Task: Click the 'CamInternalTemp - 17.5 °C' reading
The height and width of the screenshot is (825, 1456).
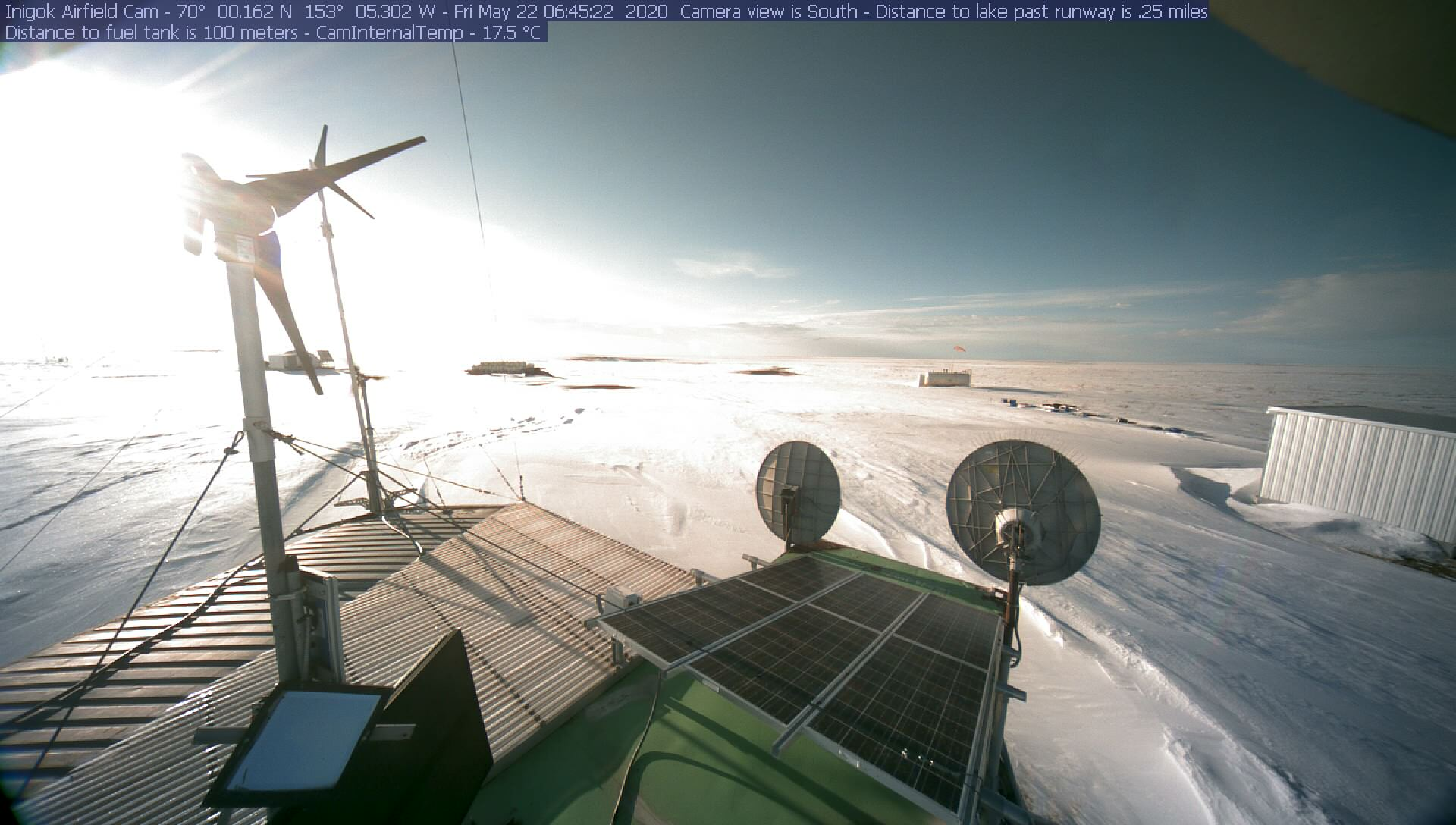Action: 428,33
